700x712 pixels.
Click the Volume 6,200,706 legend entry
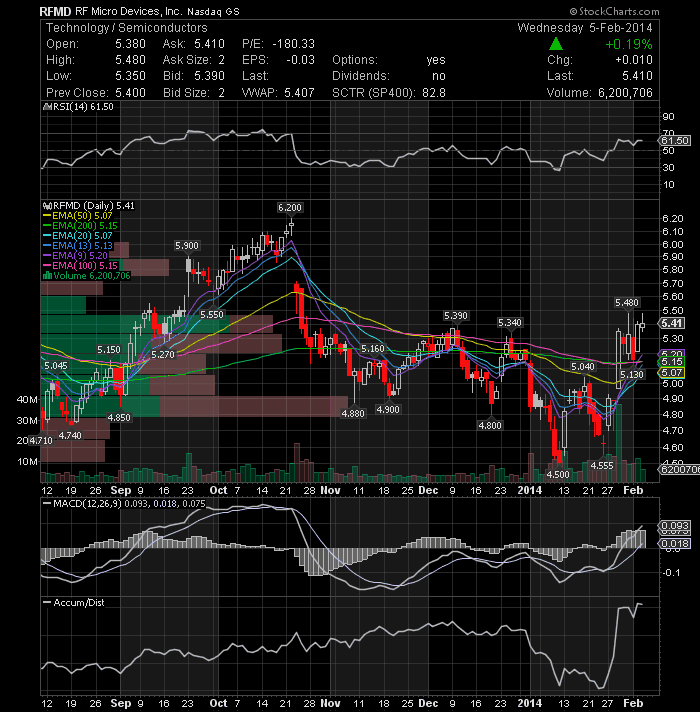(87, 276)
